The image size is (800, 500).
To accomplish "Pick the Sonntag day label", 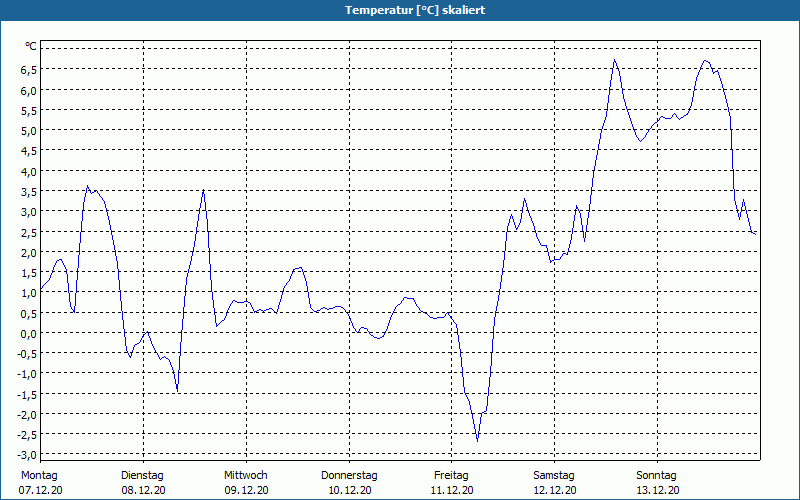I will [x=656, y=476].
